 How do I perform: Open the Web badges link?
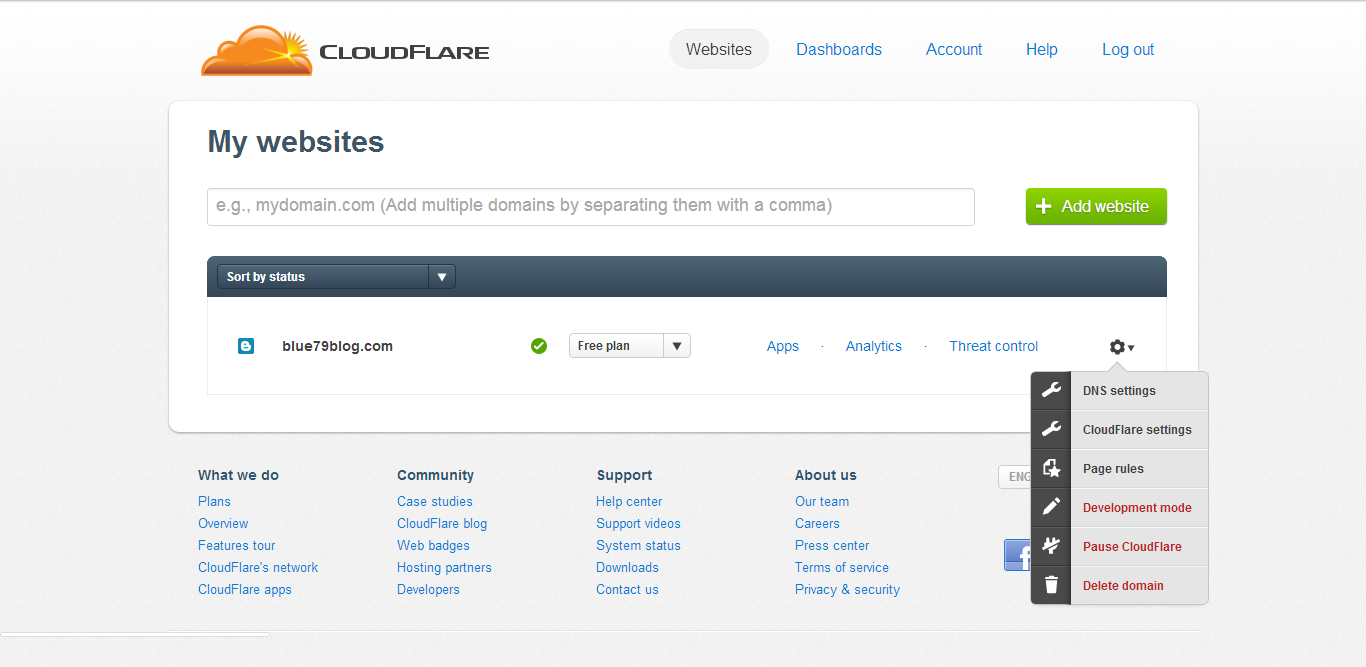point(433,545)
